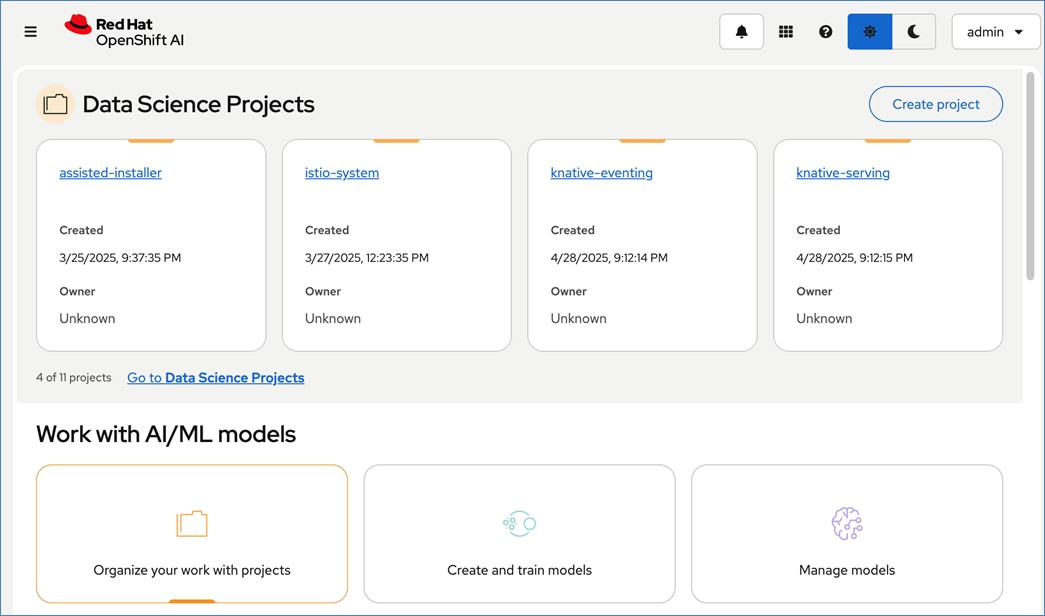Click the Red Hat OpenShift AI logo
This screenshot has height=616, width=1045.
(124, 31)
